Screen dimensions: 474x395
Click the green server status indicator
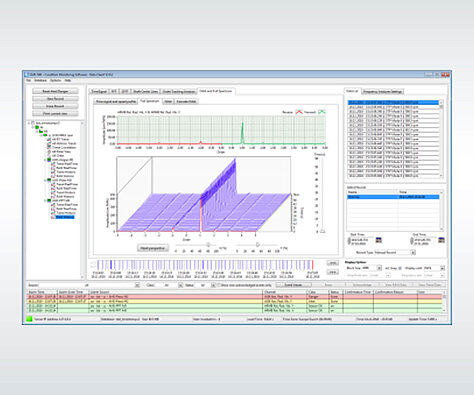click(29, 319)
